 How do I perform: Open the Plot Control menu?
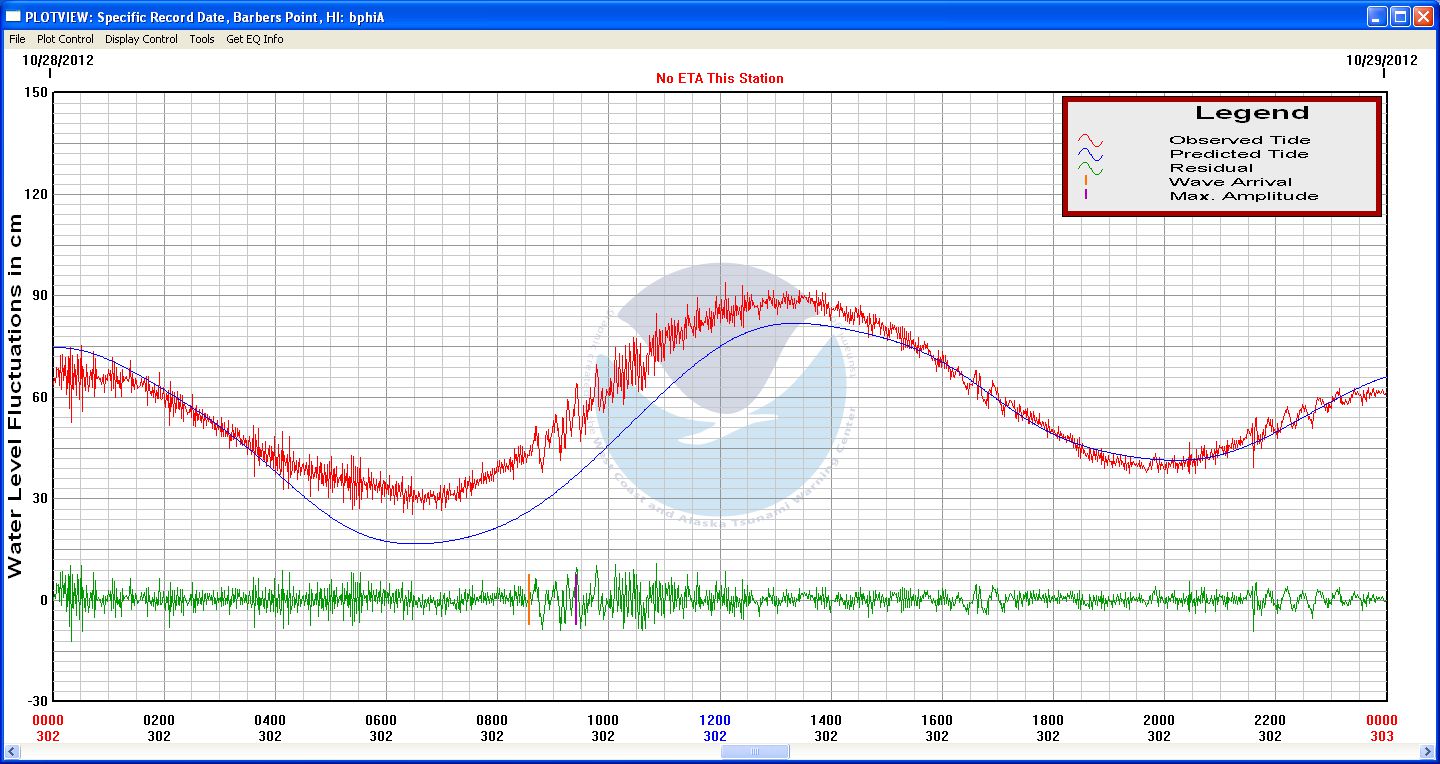tap(65, 39)
